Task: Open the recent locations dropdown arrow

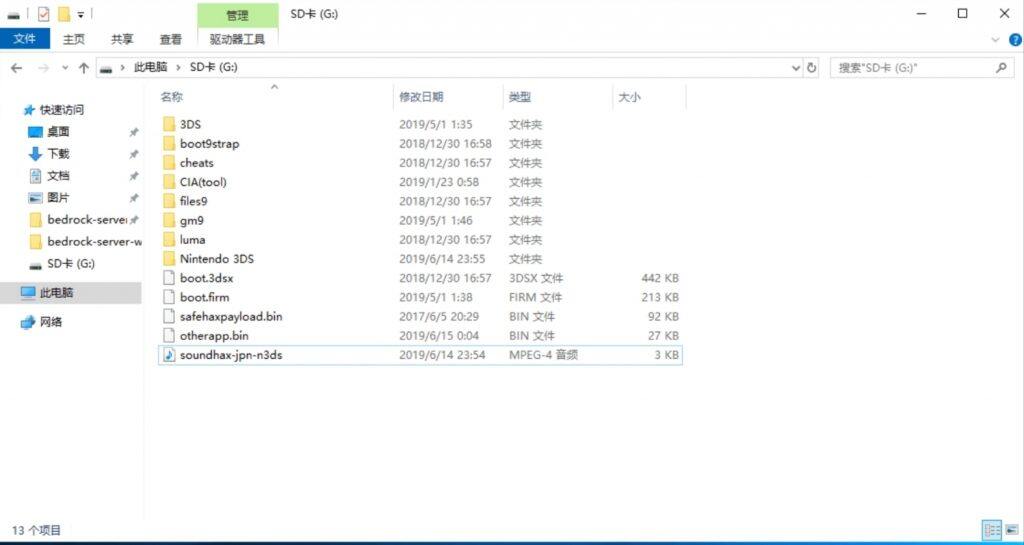Action: pos(65,67)
